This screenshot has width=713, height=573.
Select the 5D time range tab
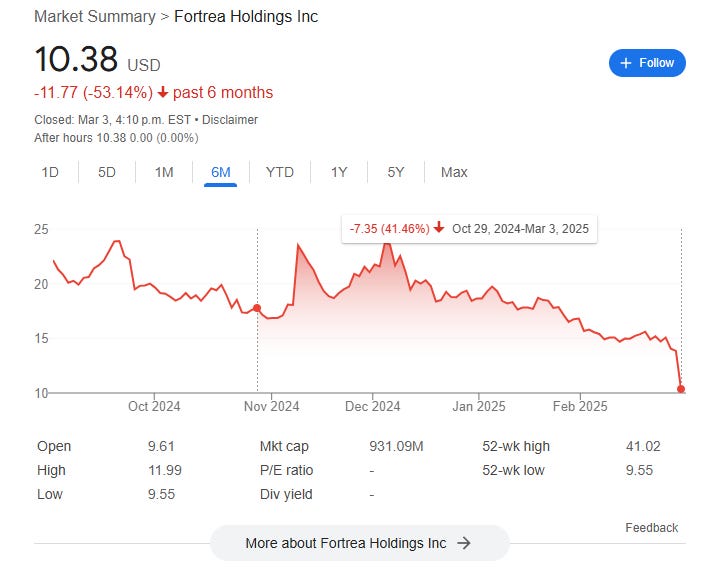pos(107,172)
